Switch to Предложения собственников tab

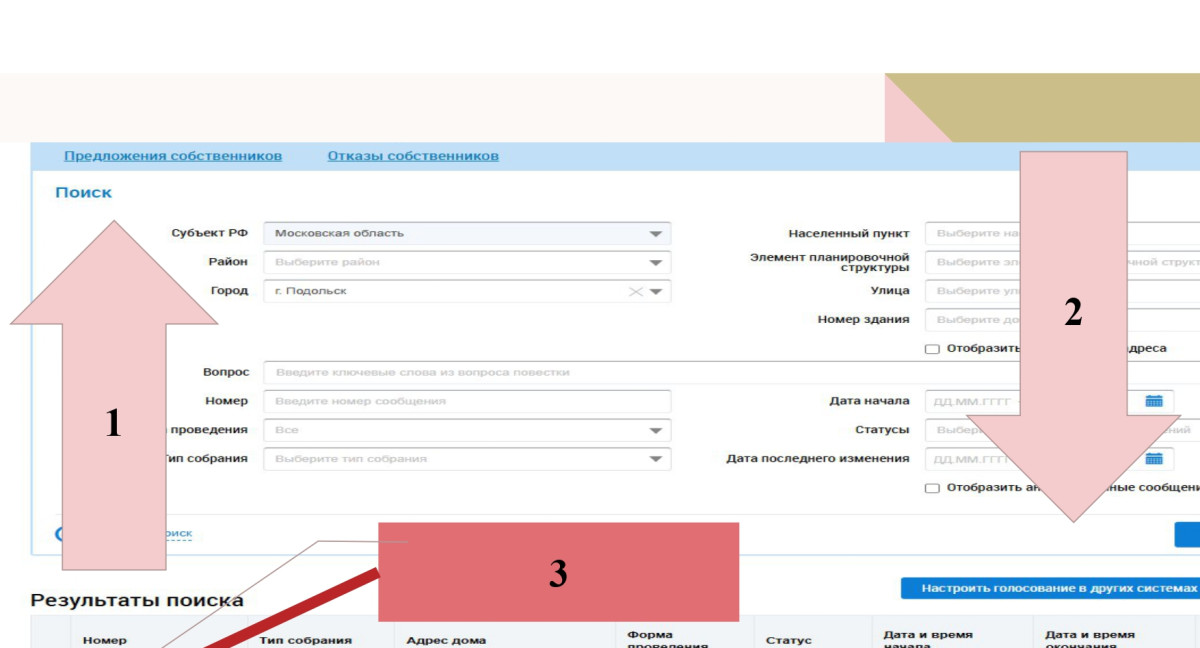coord(173,156)
